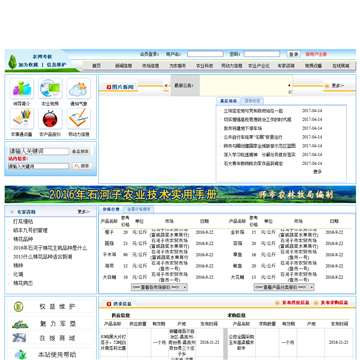Screen dimensions: 360x360
Task: Open expert question 2016年石河子棉花主栽品种是什么
Action: (50, 248)
